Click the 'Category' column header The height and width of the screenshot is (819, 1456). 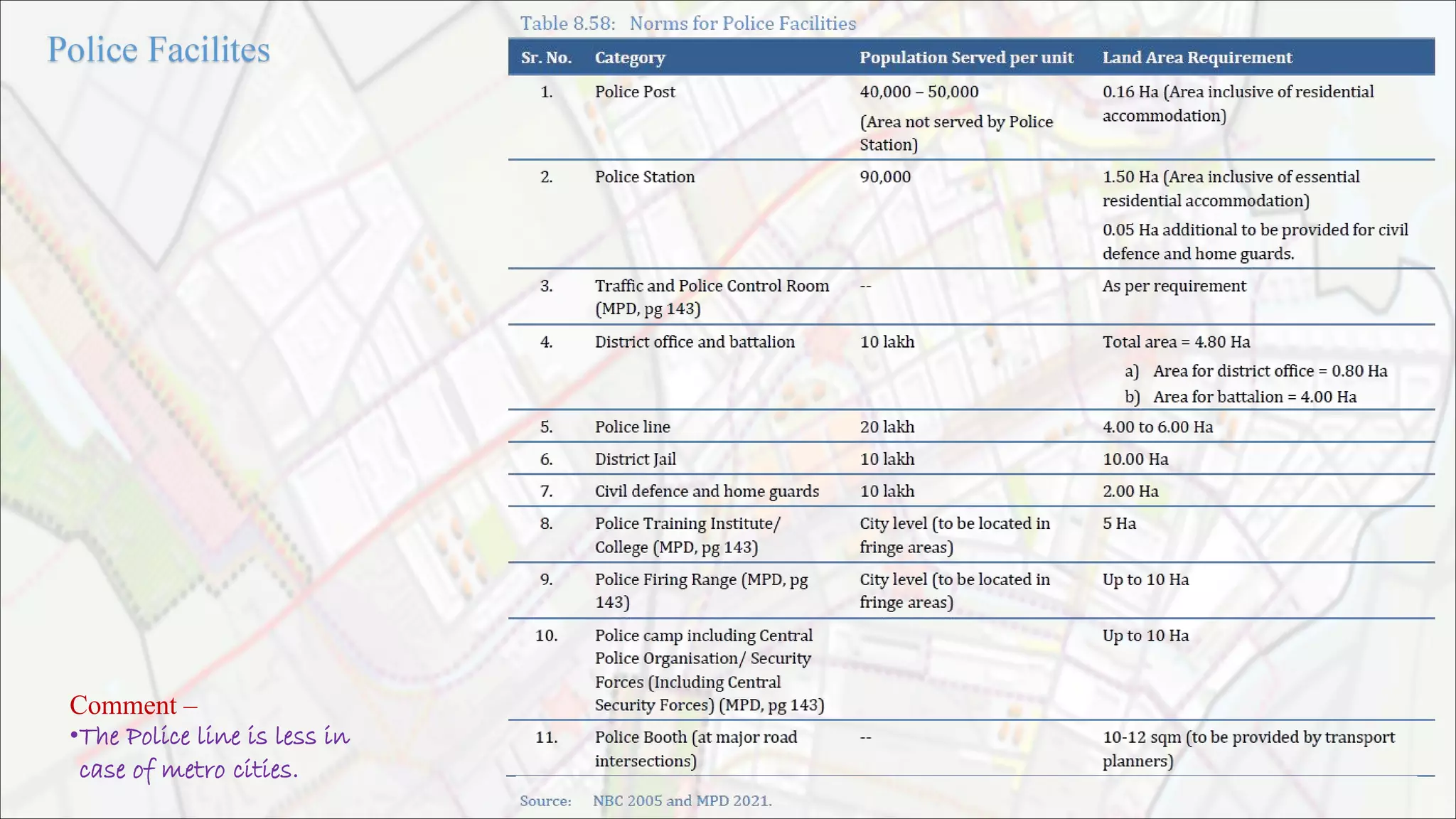coord(630,58)
